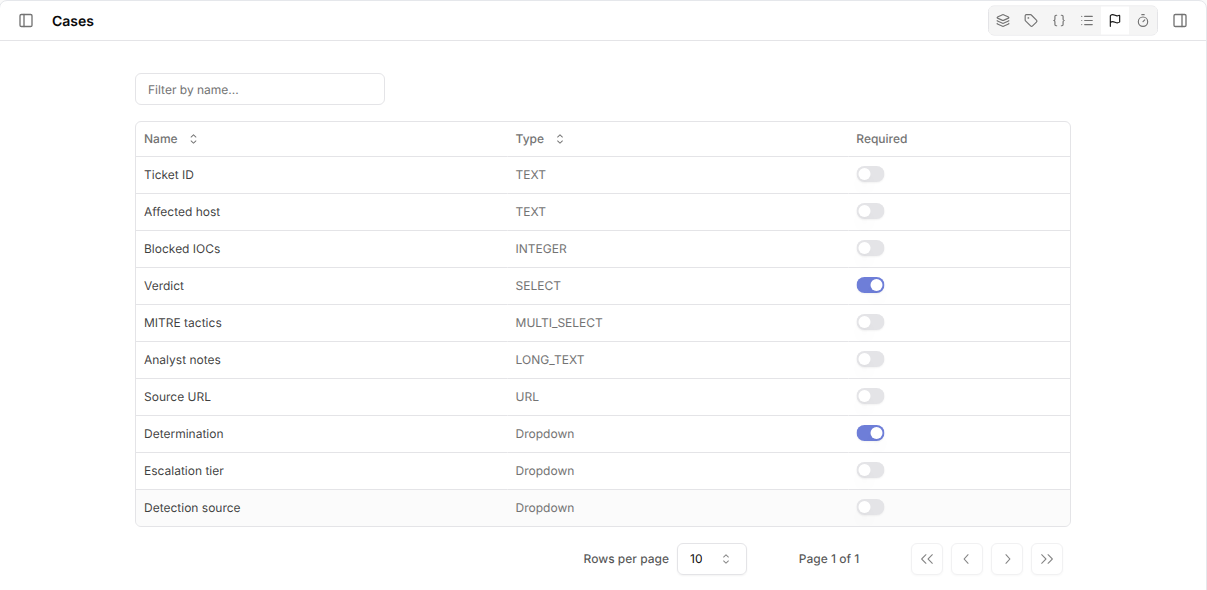Viewport: 1207px width, 590px height.
Task: Focus the Filter by name field
Action: pos(260,89)
